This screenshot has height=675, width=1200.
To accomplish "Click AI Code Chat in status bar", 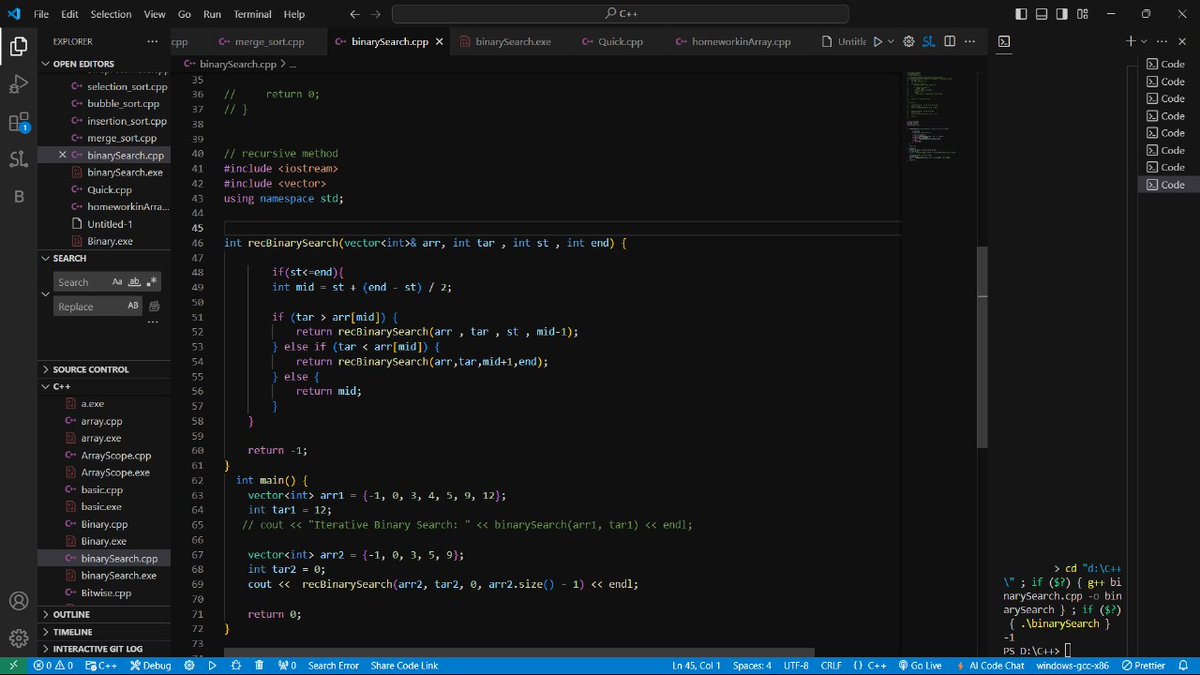I will coord(990,665).
